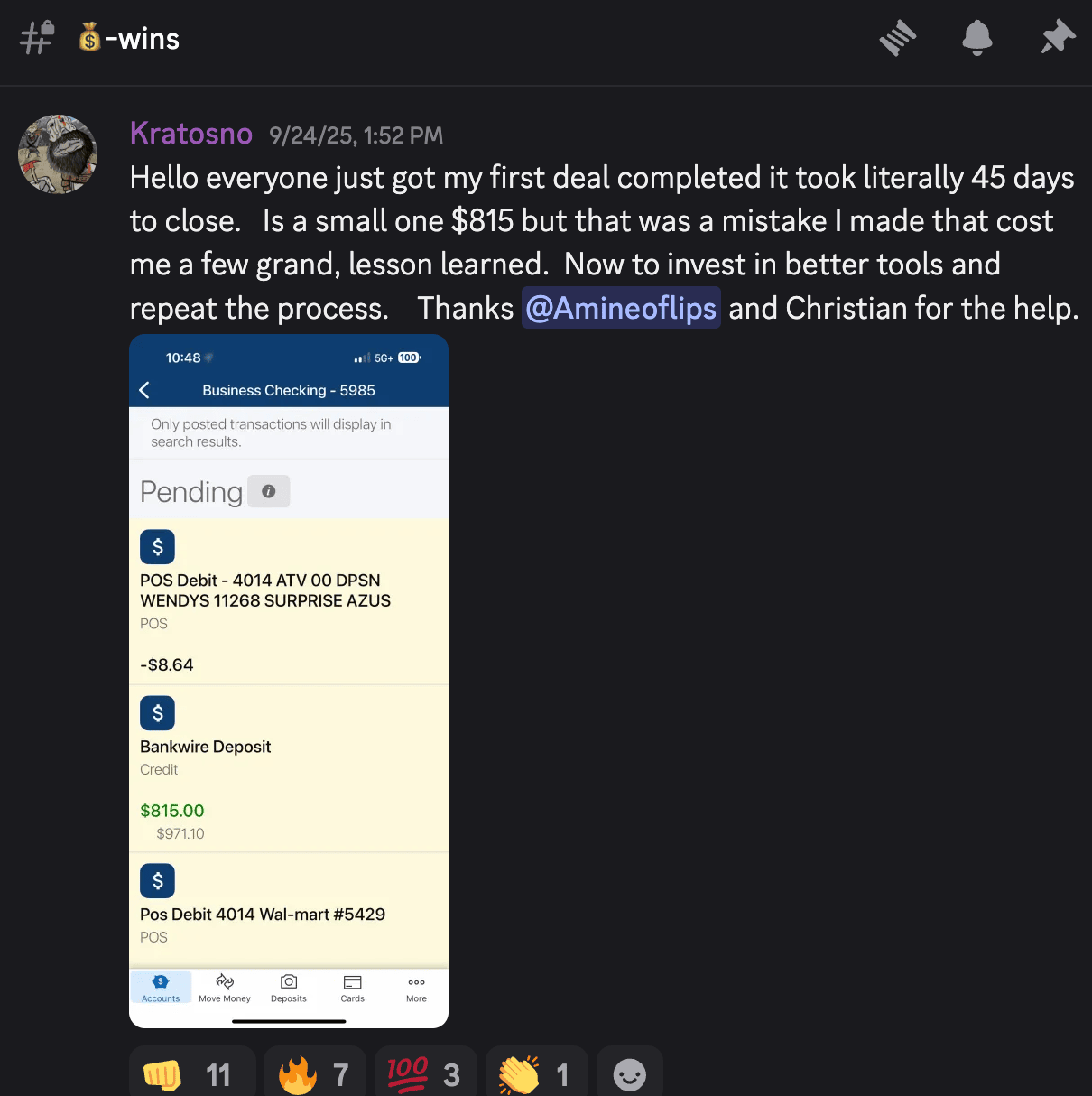Tap the back chevron in Business Checking

[144, 390]
